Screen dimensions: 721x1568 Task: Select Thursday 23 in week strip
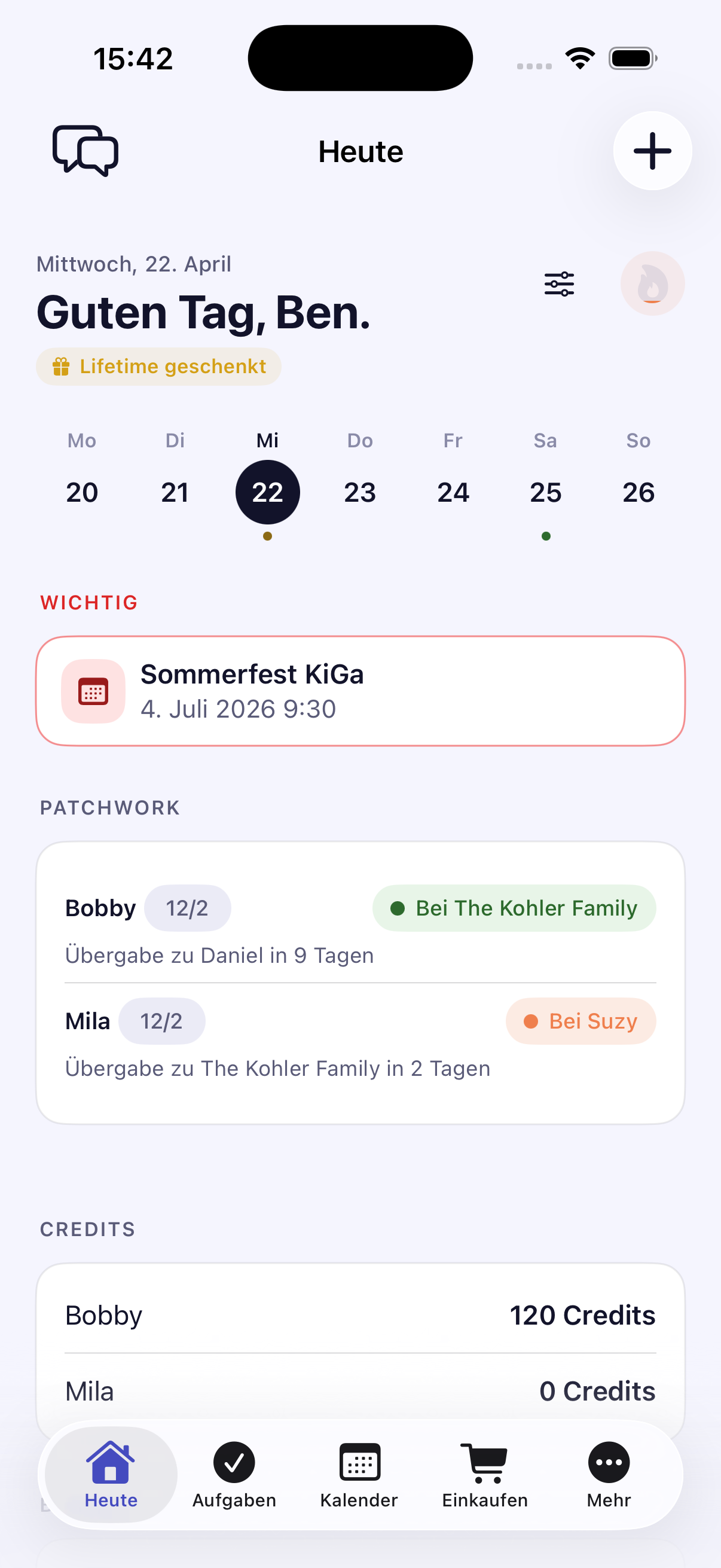(x=360, y=491)
